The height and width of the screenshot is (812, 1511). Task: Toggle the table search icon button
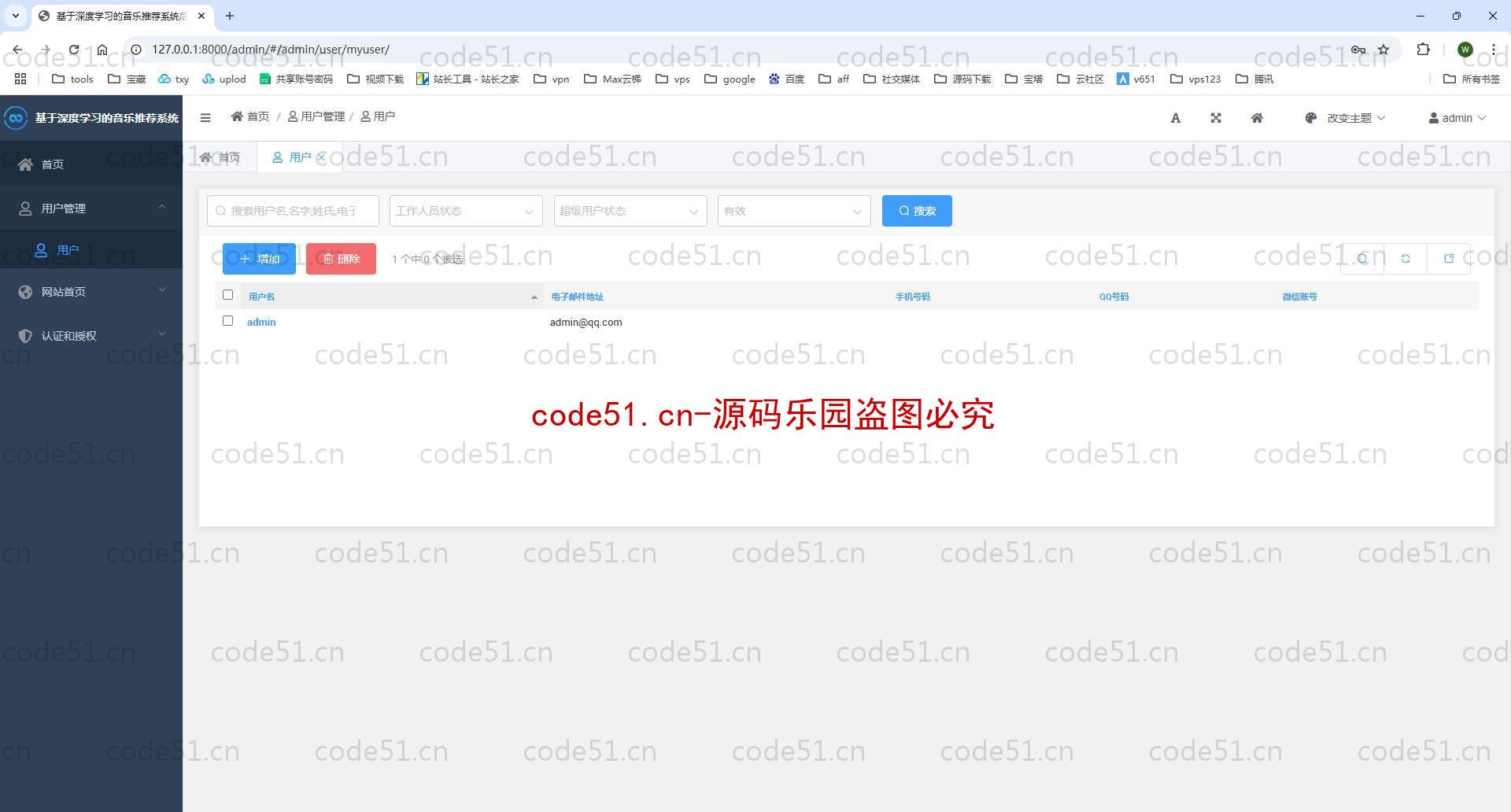point(1362,259)
